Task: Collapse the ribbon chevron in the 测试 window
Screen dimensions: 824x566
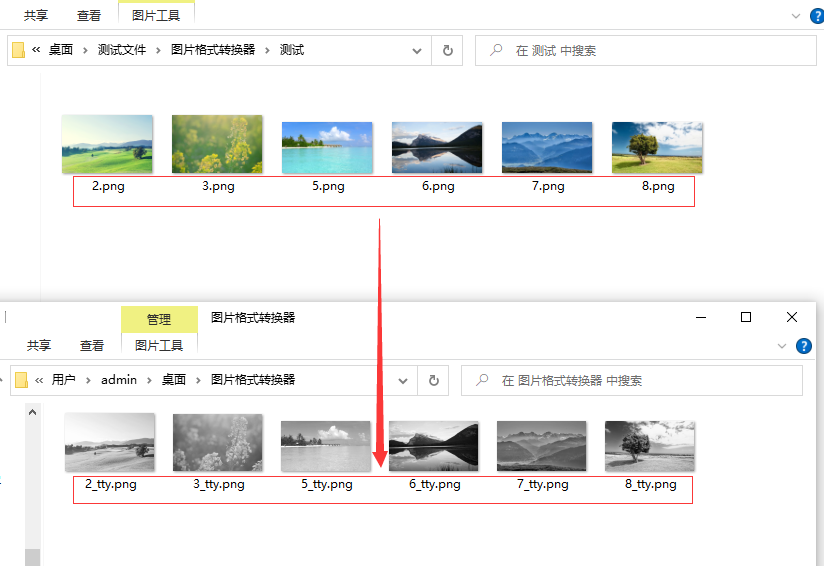Action: point(796,16)
